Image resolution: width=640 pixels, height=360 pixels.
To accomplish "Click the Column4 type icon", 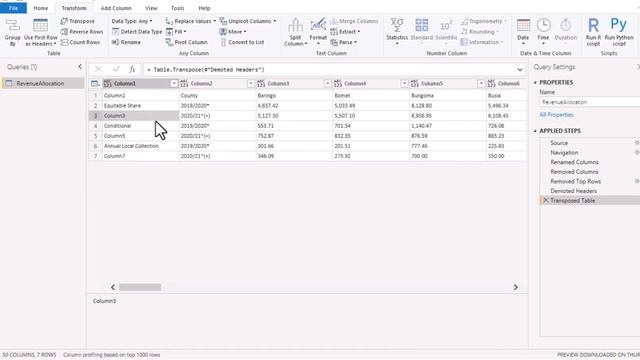I will coord(338,84).
